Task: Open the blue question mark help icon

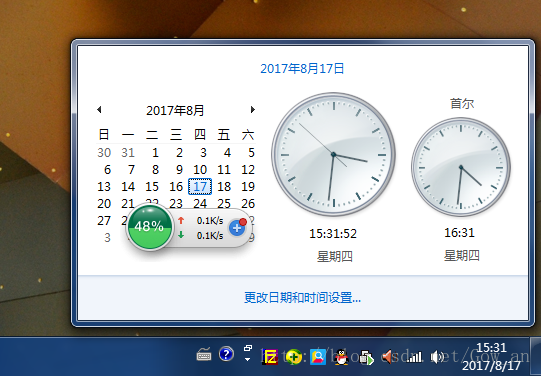Action: point(226,354)
